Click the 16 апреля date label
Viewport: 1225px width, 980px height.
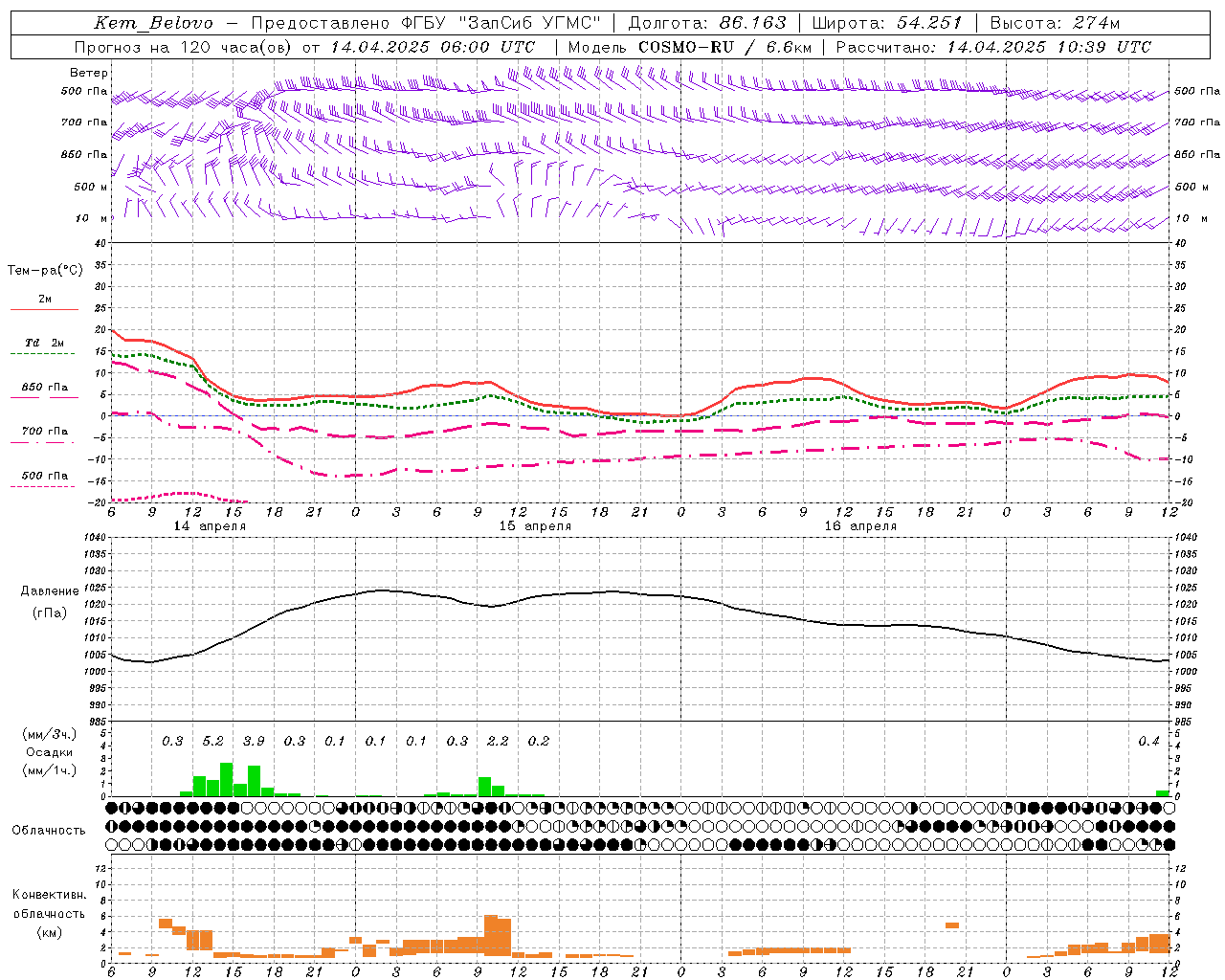pos(860,526)
